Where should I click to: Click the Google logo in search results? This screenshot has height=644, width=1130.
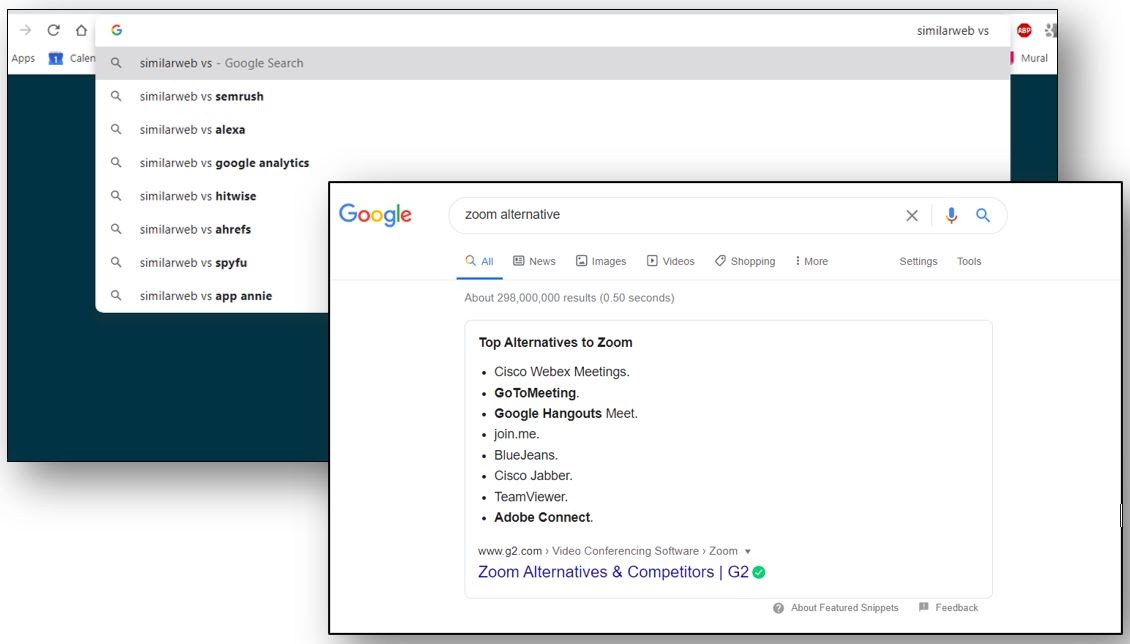click(x=375, y=215)
